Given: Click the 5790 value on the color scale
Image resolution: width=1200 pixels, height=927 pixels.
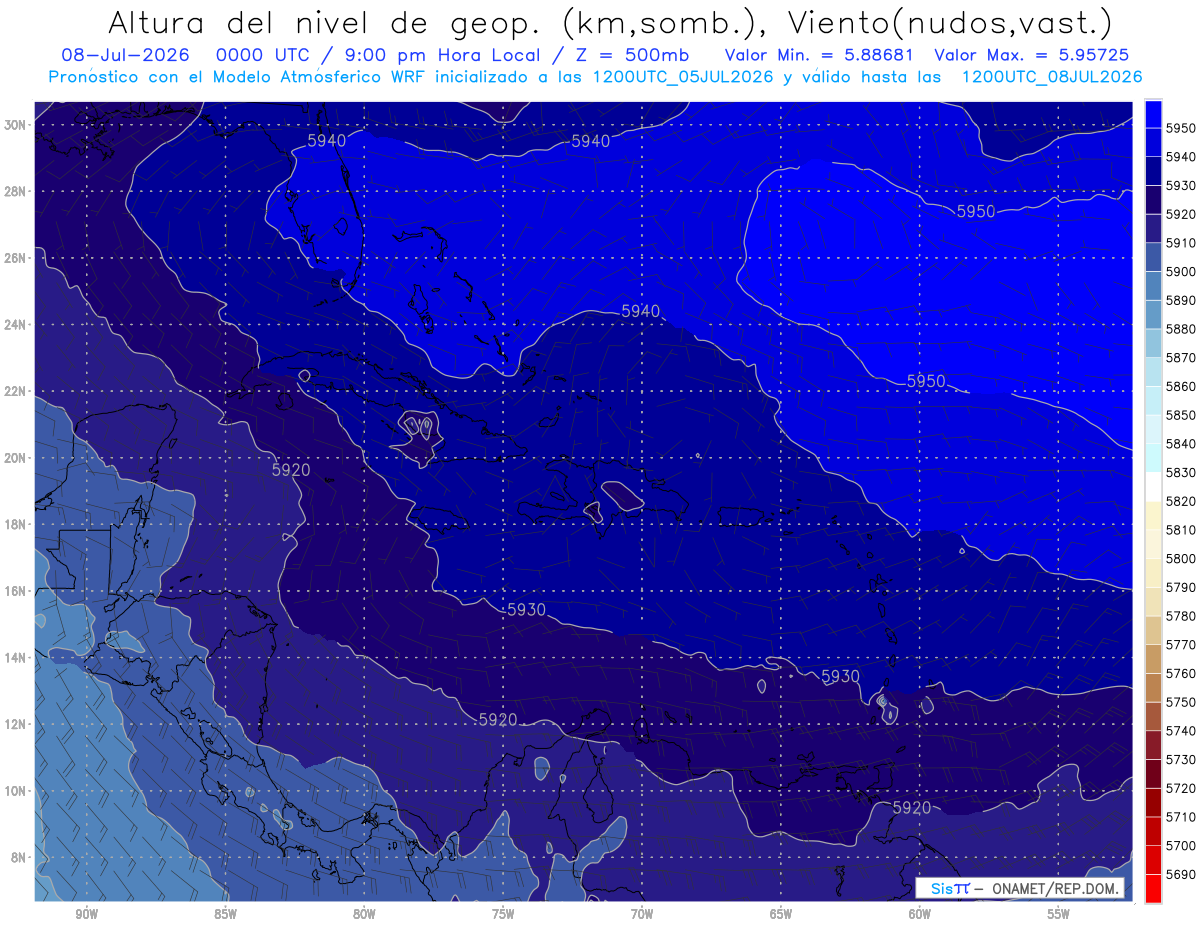Looking at the screenshot, I should click(x=1181, y=587).
